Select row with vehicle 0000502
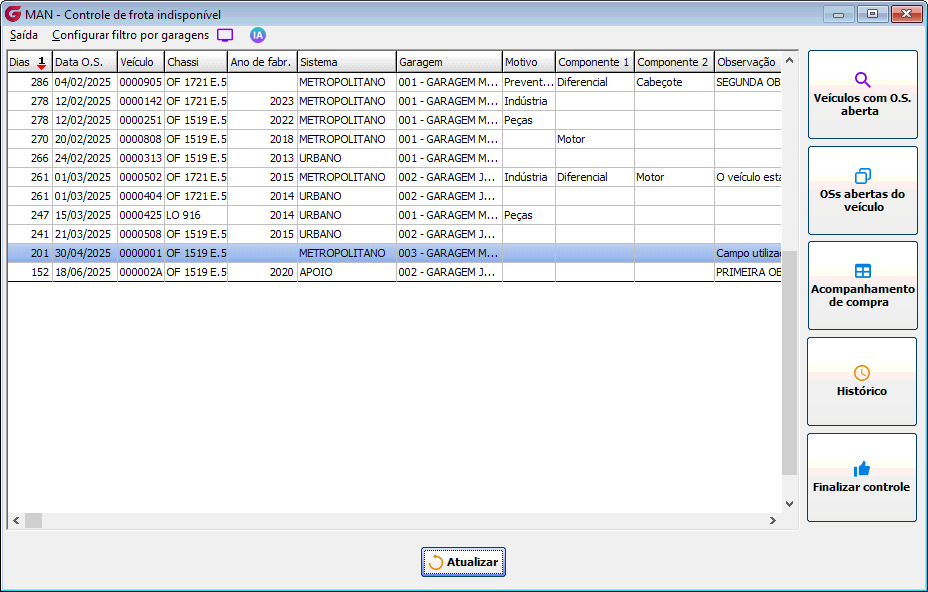928x592 pixels. (x=394, y=177)
